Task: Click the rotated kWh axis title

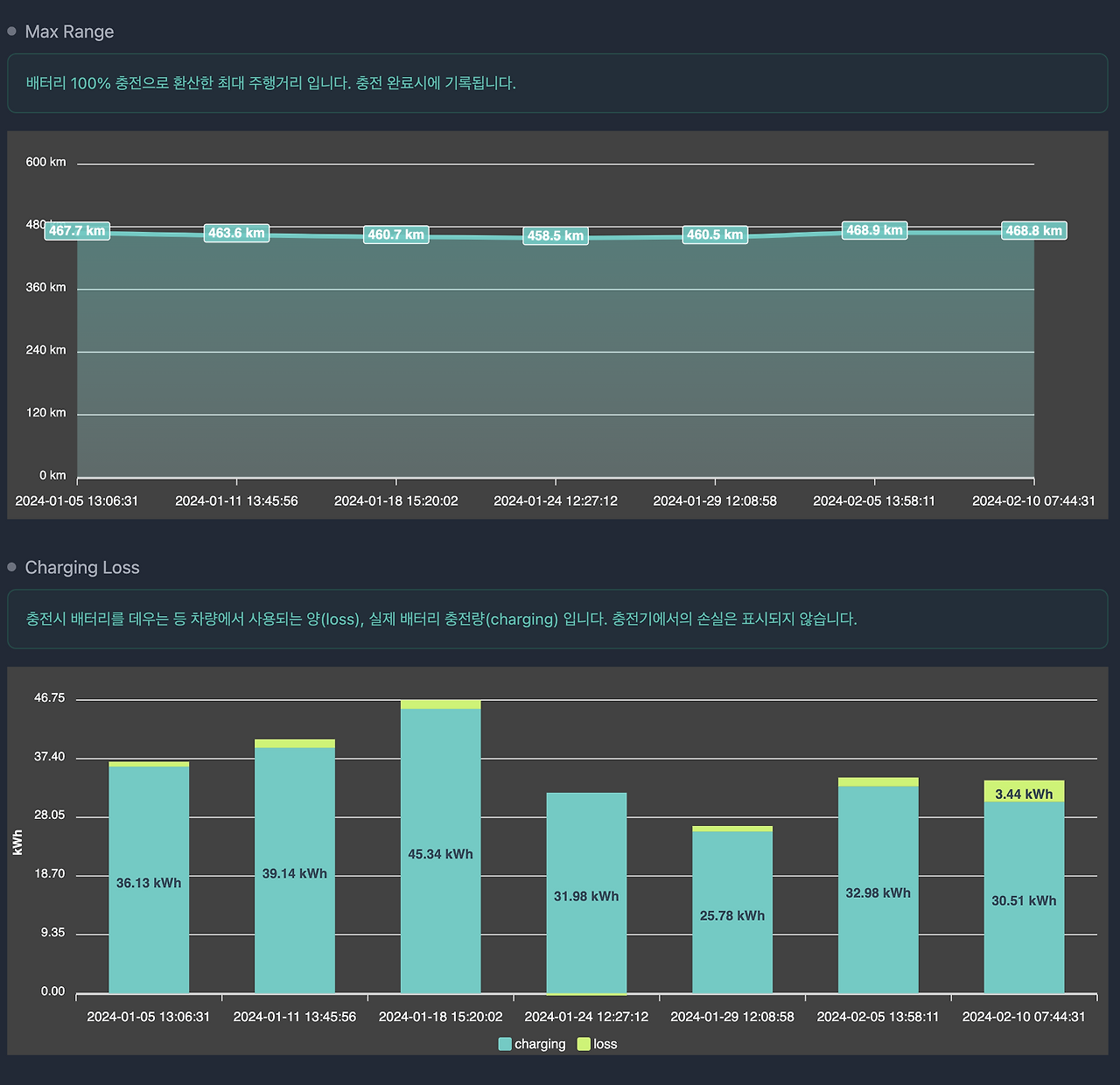Action: [x=18, y=843]
